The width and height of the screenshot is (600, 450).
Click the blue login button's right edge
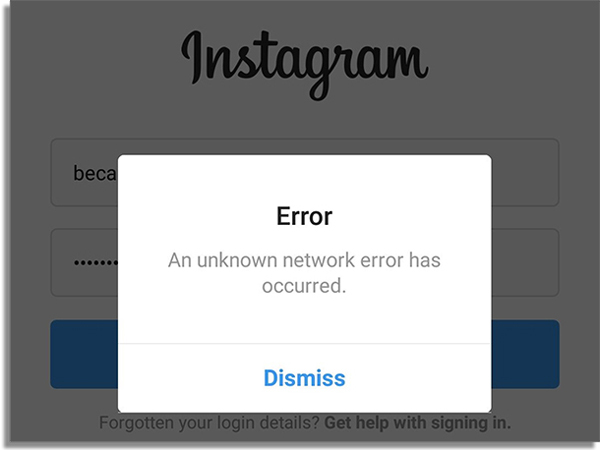tap(525, 354)
